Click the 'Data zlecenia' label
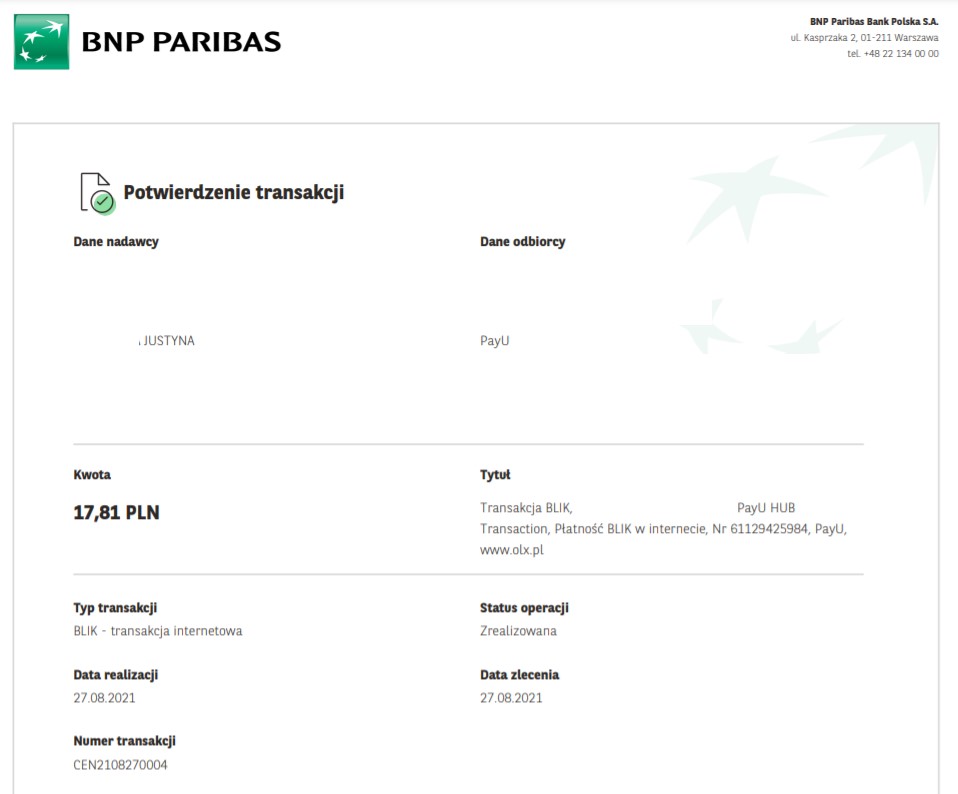 point(519,675)
